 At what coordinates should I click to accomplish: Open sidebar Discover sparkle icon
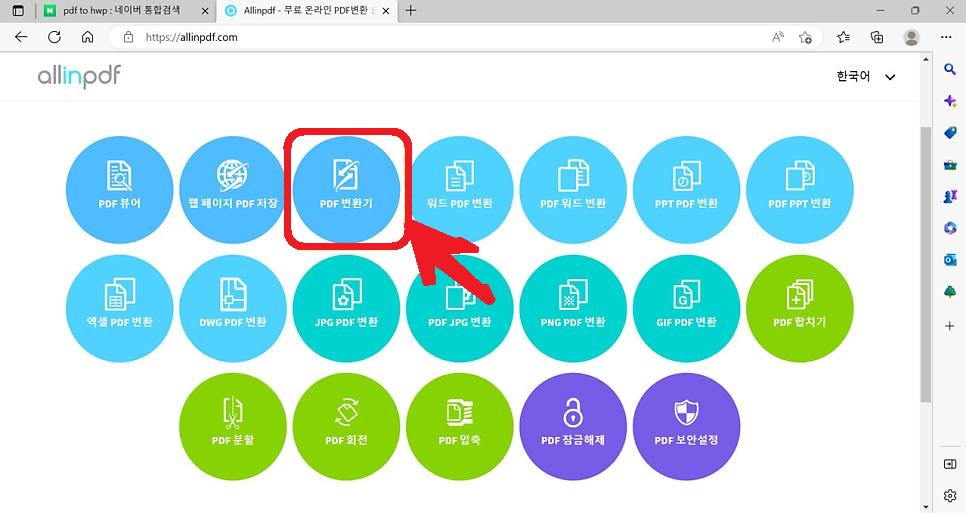click(950, 101)
